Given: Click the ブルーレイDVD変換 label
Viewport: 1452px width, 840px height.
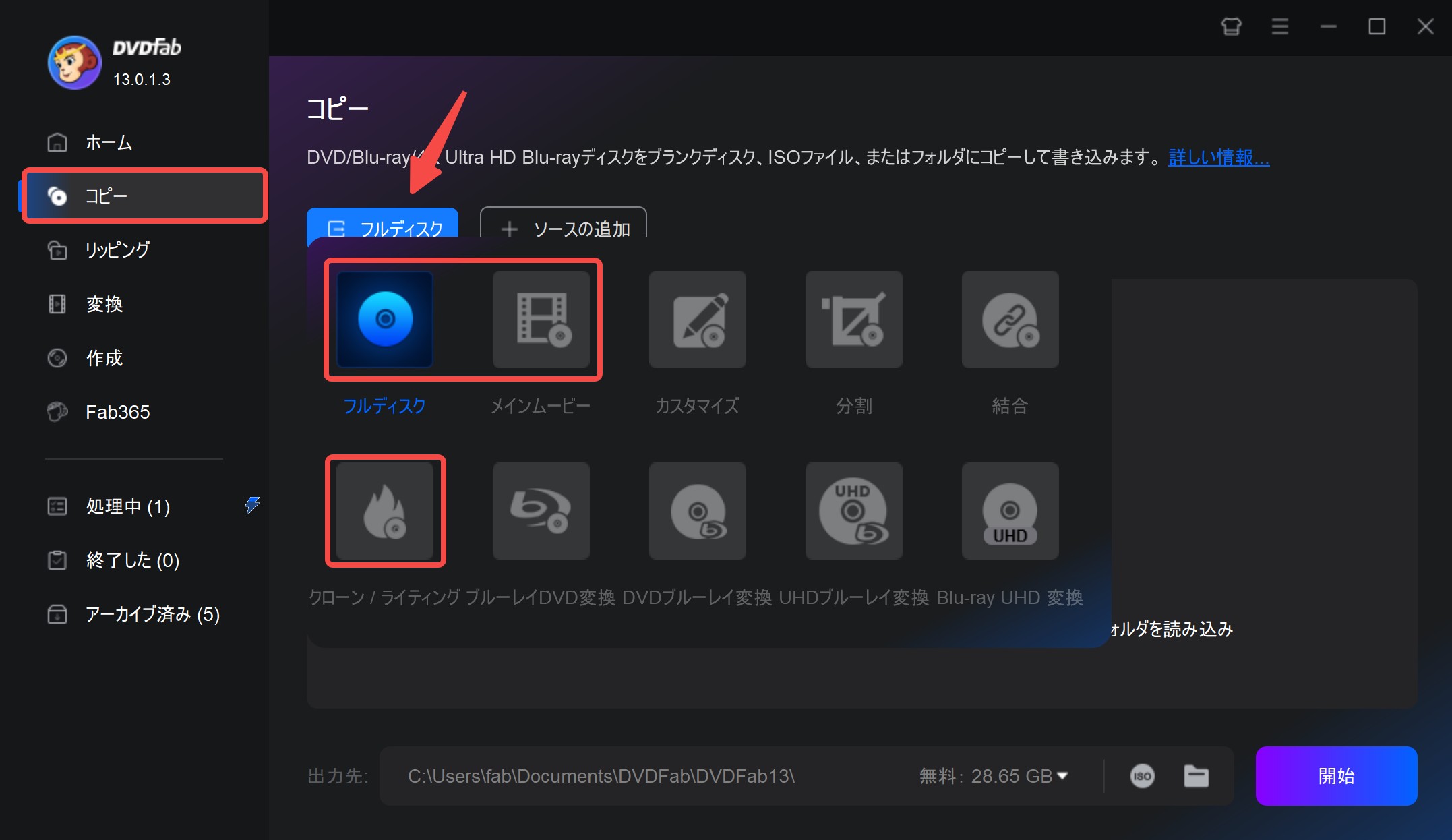Looking at the screenshot, I should coord(541,597).
